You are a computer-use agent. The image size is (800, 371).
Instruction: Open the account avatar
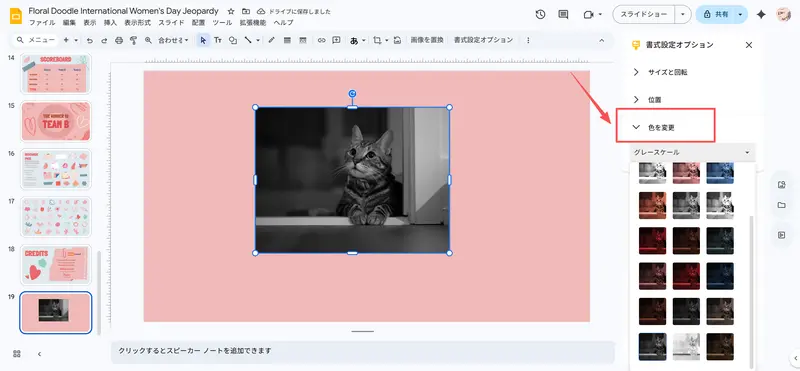pyautogui.click(x=783, y=14)
